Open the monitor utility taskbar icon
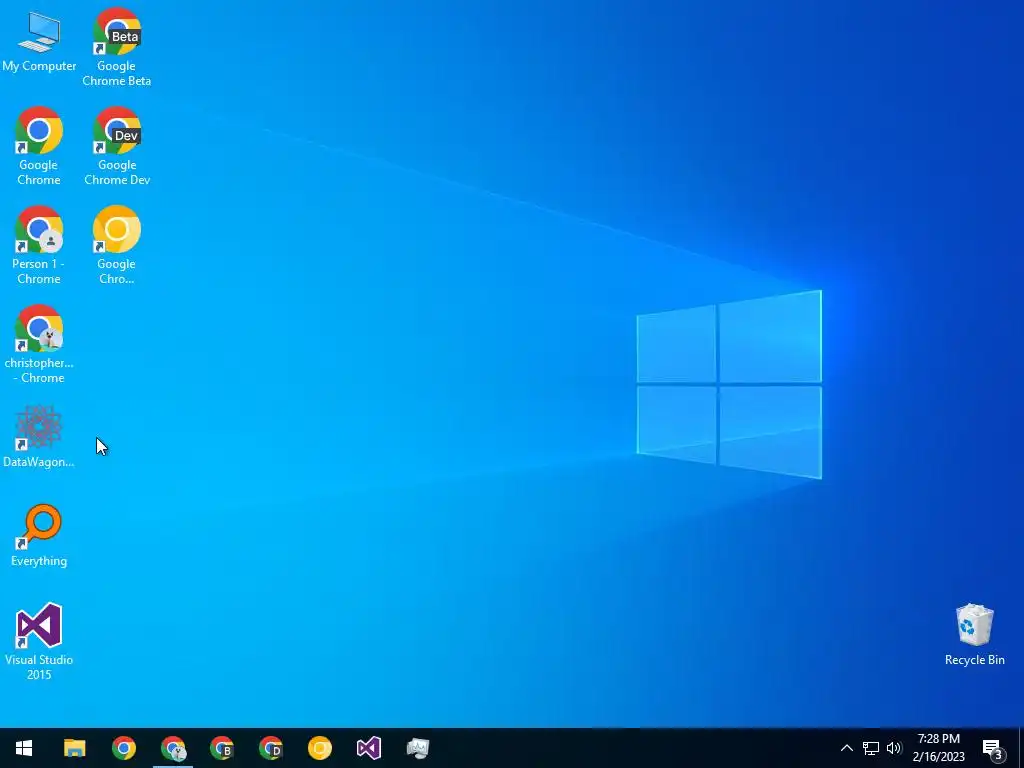This screenshot has height=768, width=1024. (418, 748)
